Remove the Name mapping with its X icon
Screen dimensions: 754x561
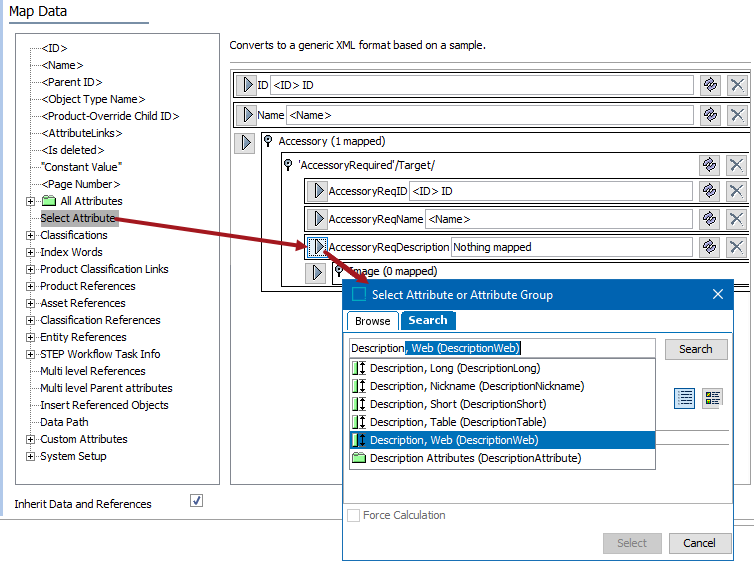pyautogui.click(x=736, y=115)
